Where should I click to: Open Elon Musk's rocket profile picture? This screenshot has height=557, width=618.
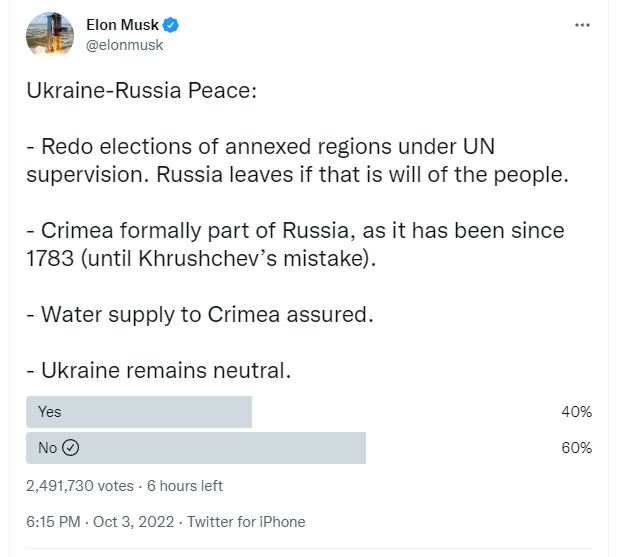pos(50,35)
